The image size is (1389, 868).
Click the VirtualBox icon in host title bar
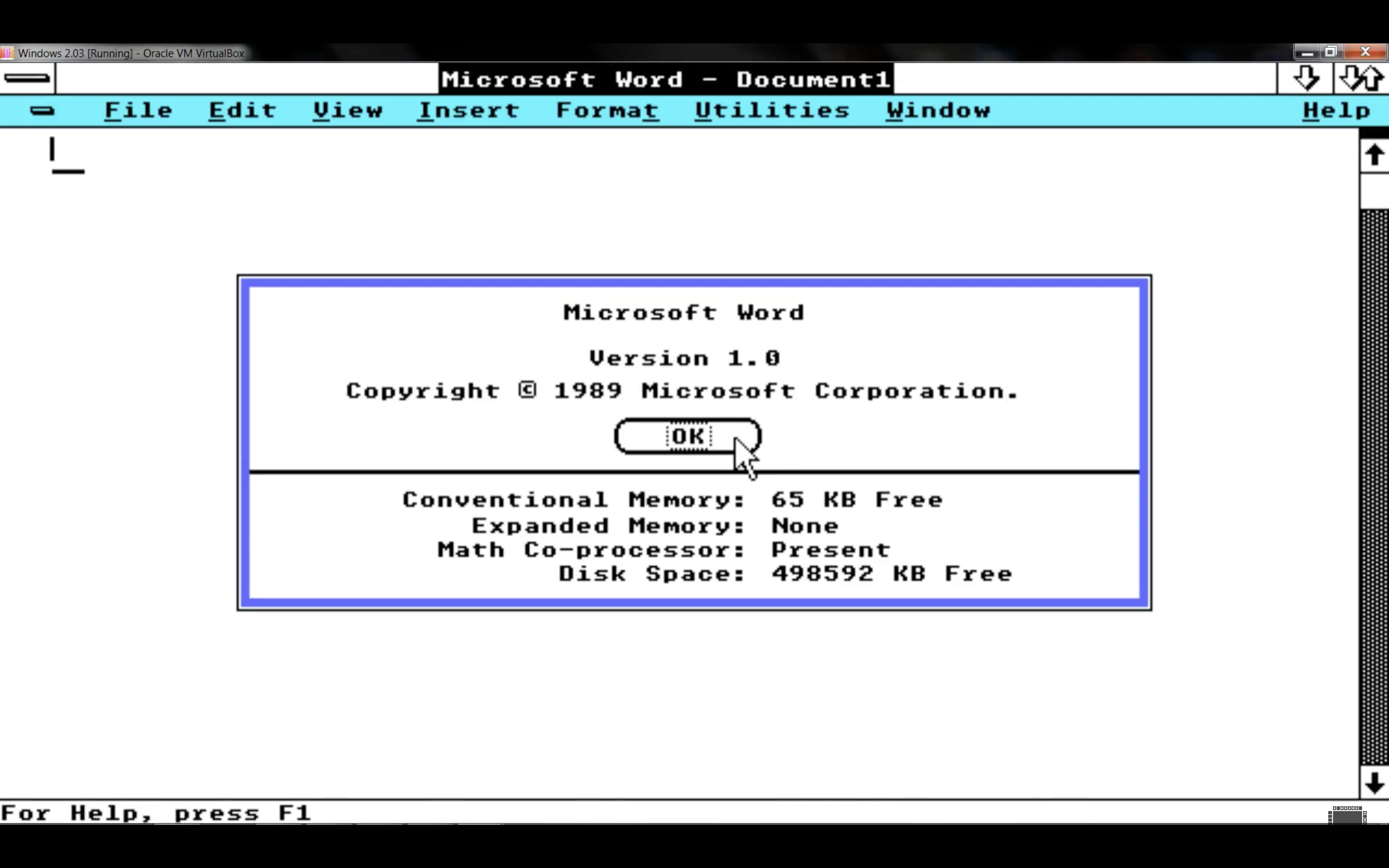pos(7,53)
